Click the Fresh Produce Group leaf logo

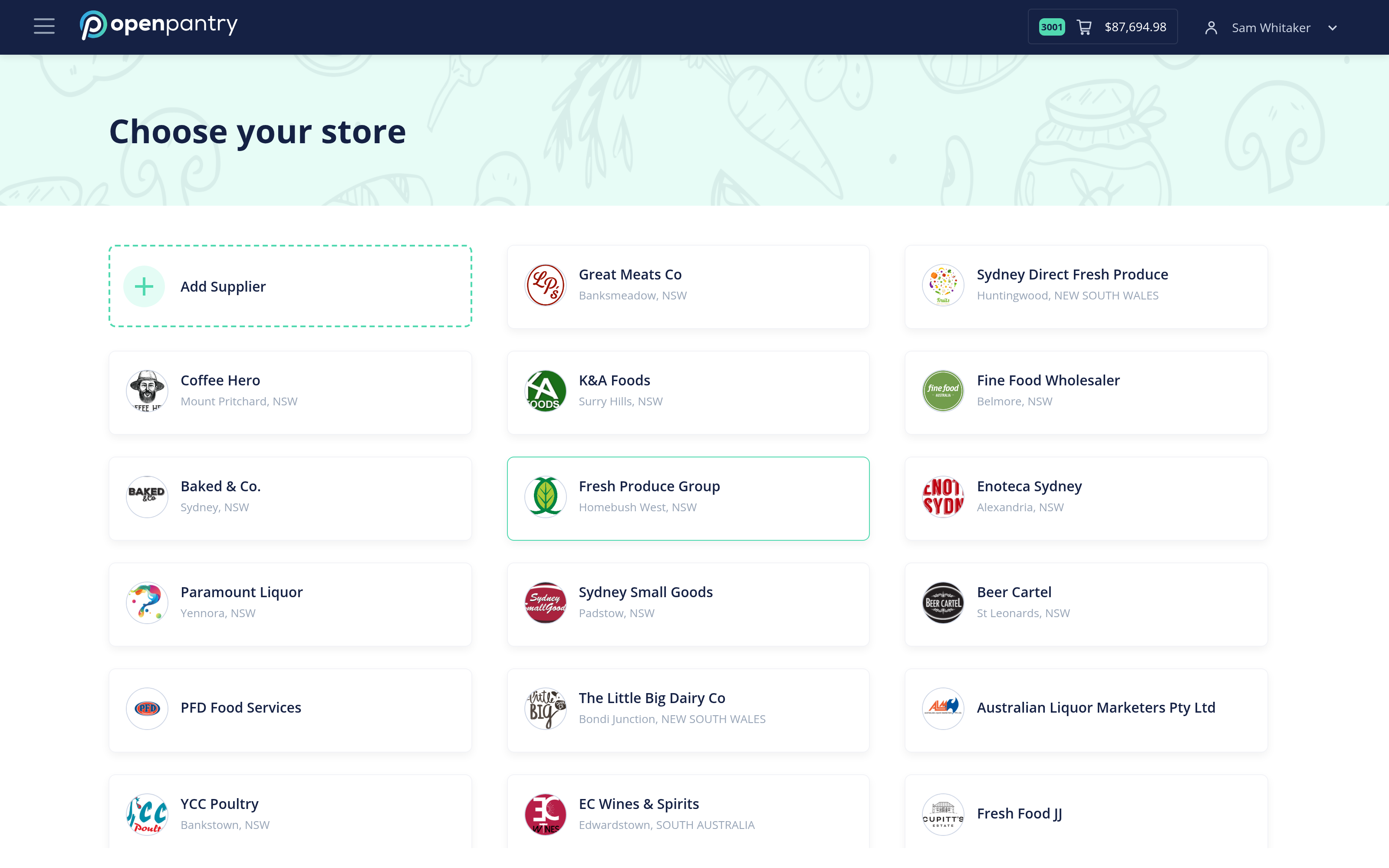point(545,496)
